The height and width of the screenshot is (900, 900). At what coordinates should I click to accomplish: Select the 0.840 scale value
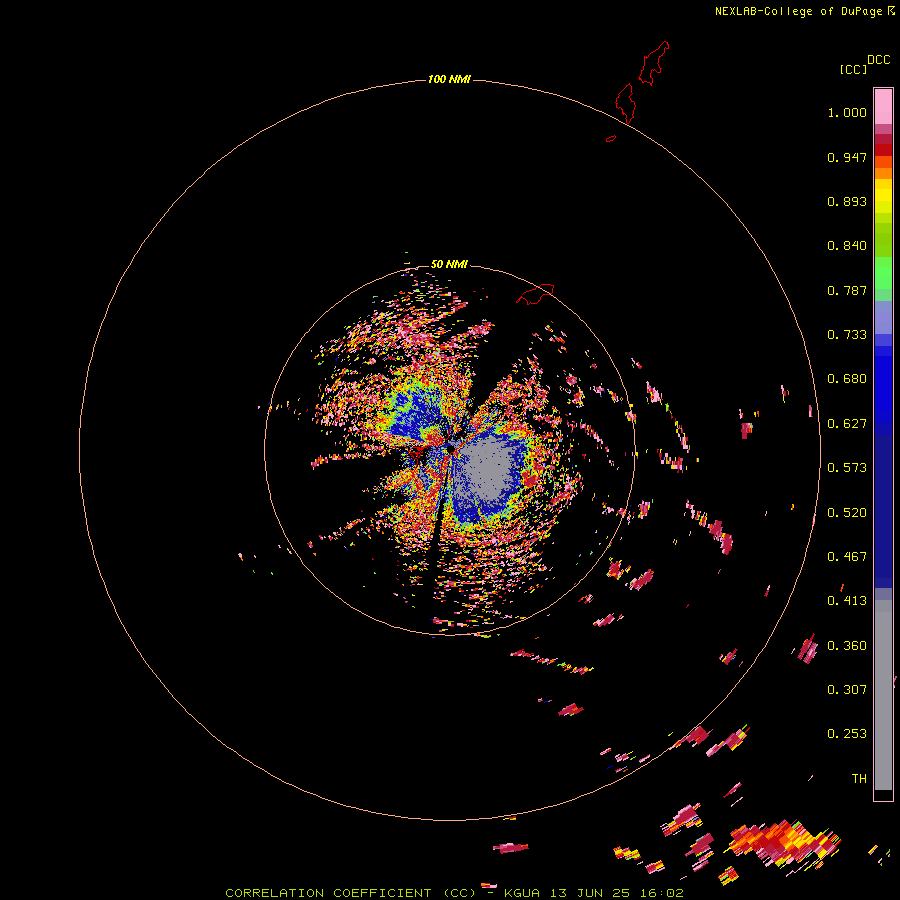point(847,246)
